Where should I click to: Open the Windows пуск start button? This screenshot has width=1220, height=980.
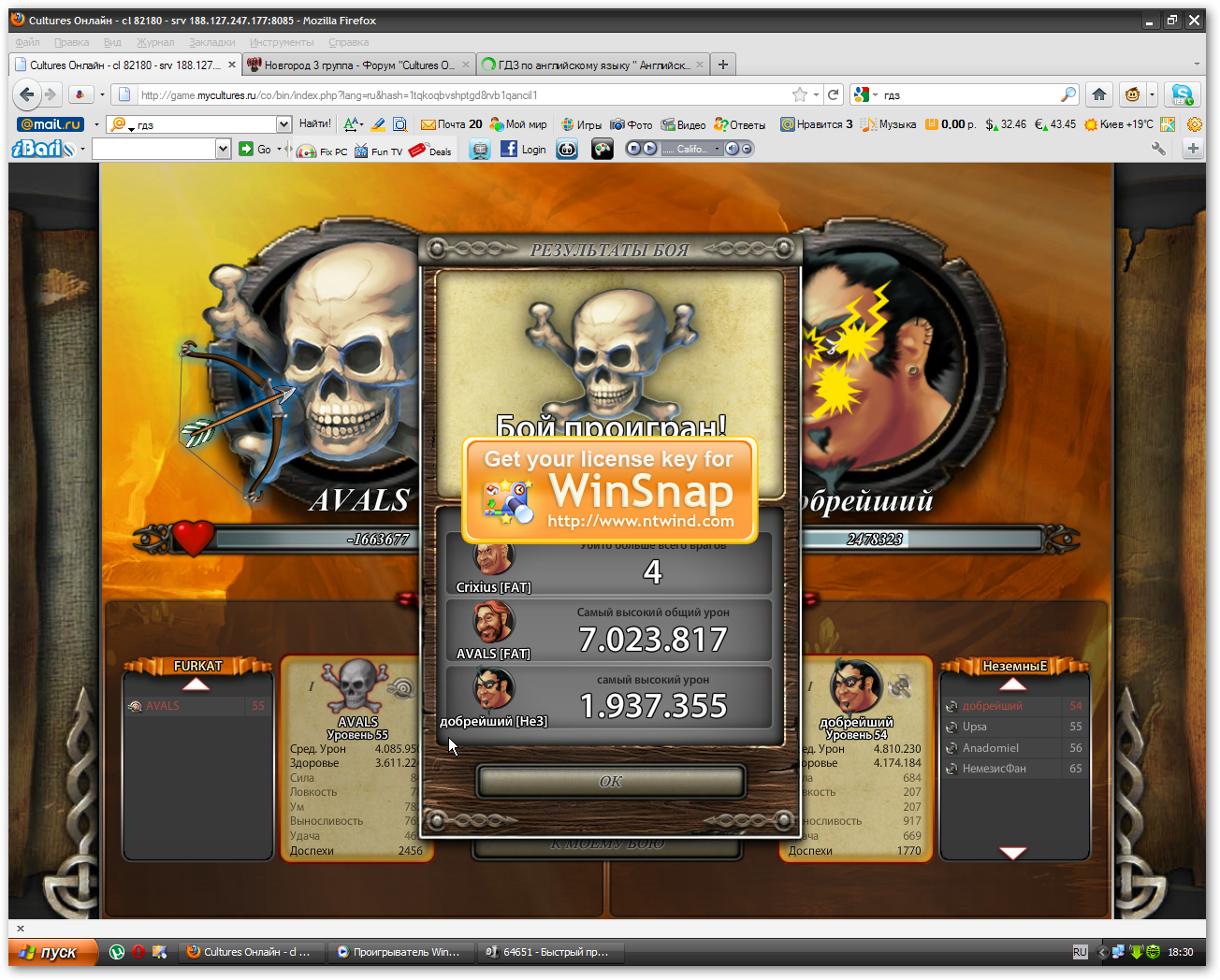[x=53, y=952]
